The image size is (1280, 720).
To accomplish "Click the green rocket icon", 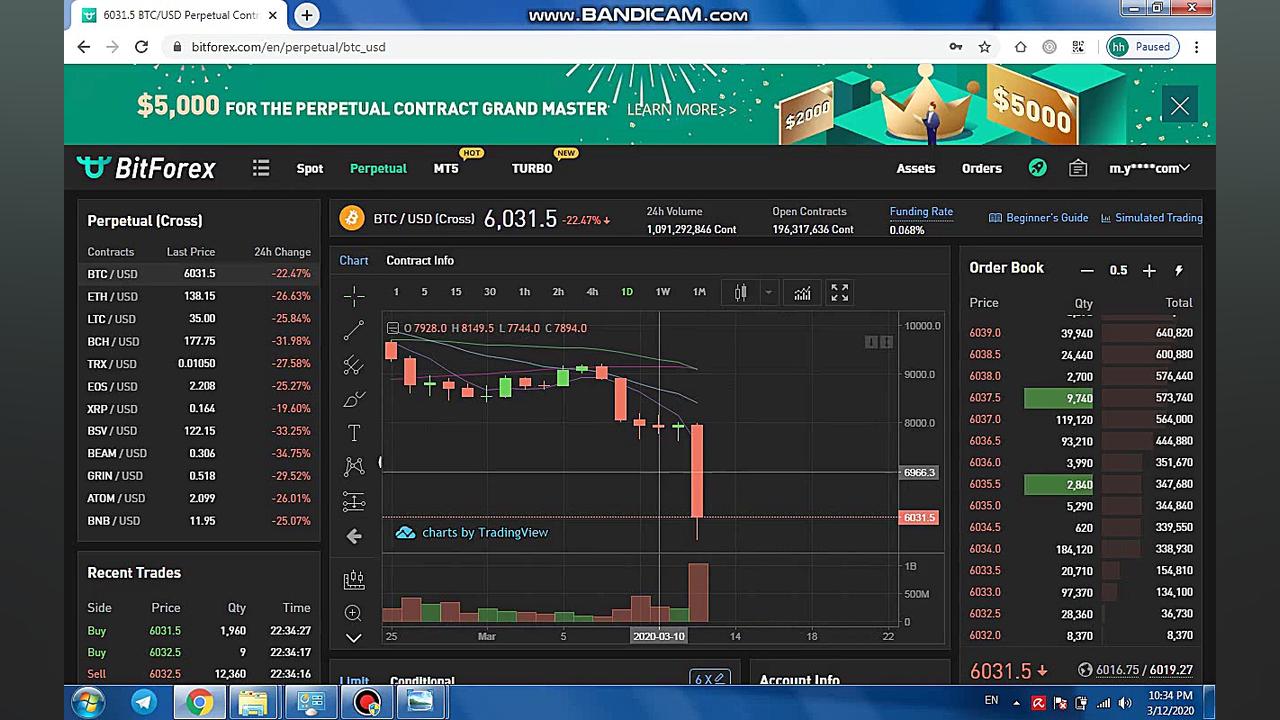I will (x=1038, y=168).
